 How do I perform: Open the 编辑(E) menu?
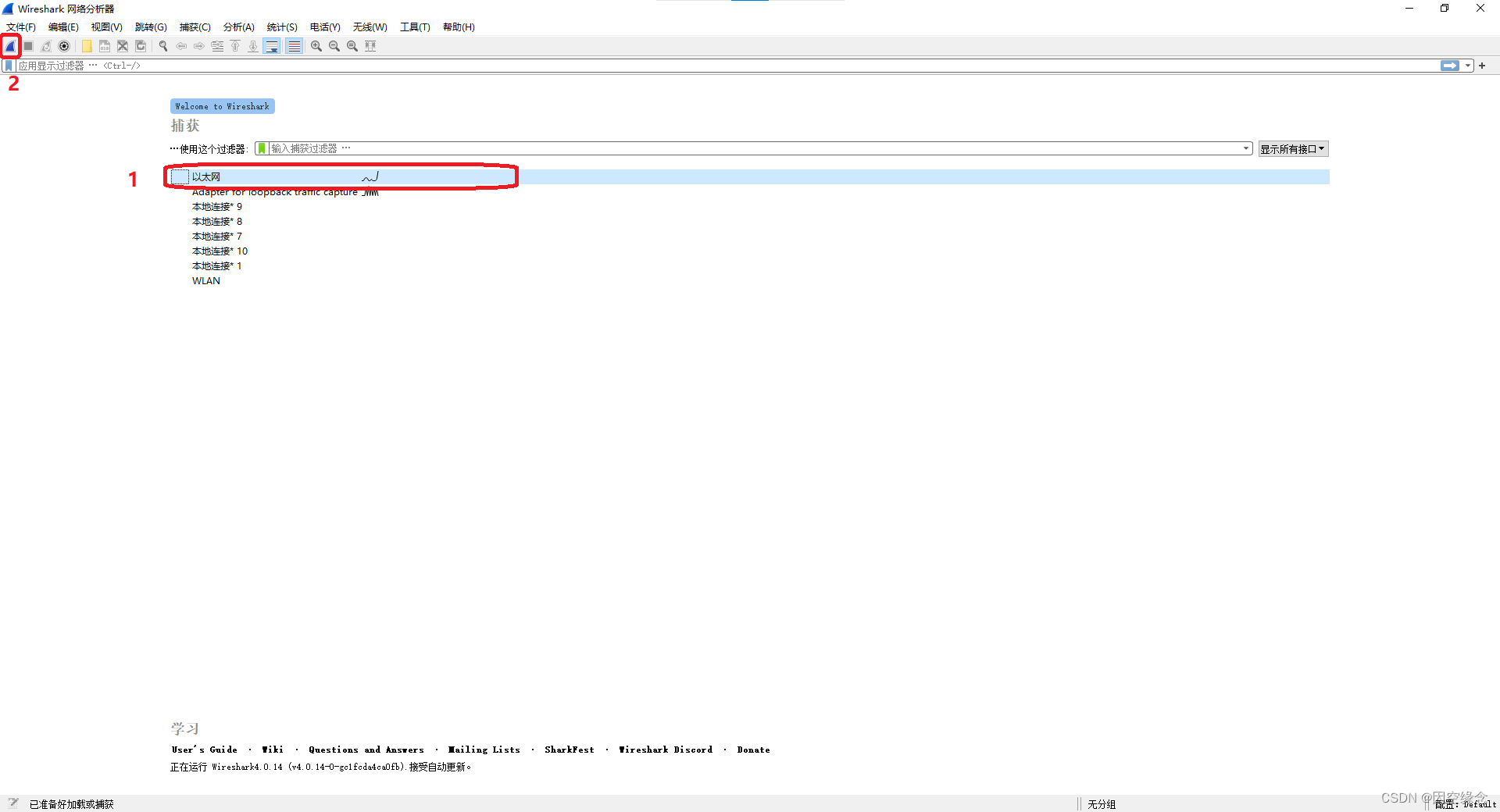[x=63, y=27]
